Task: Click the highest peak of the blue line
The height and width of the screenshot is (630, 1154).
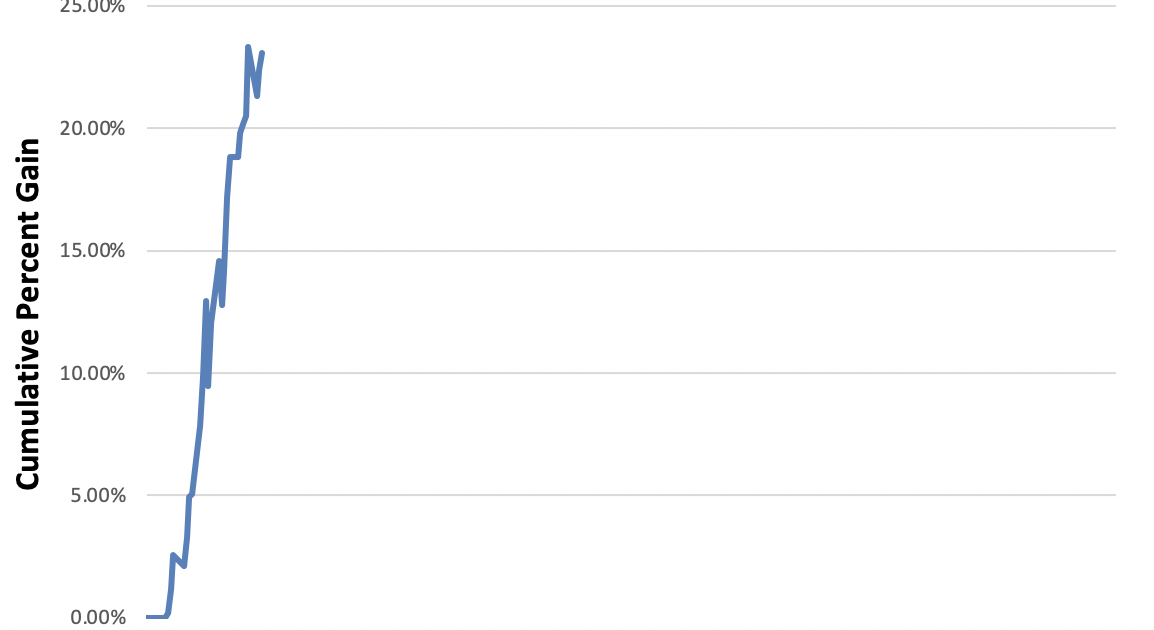Action: point(247,47)
